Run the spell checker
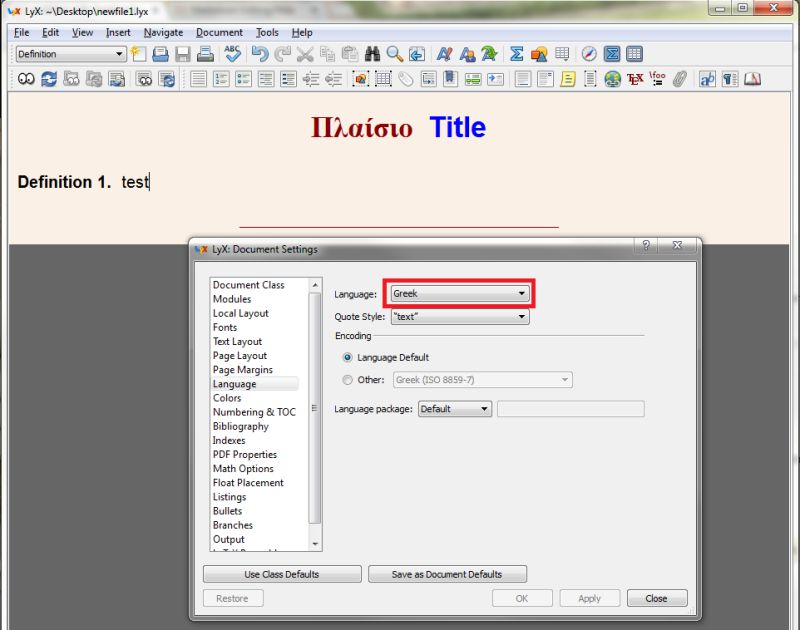The width and height of the screenshot is (800, 630). [x=233, y=54]
